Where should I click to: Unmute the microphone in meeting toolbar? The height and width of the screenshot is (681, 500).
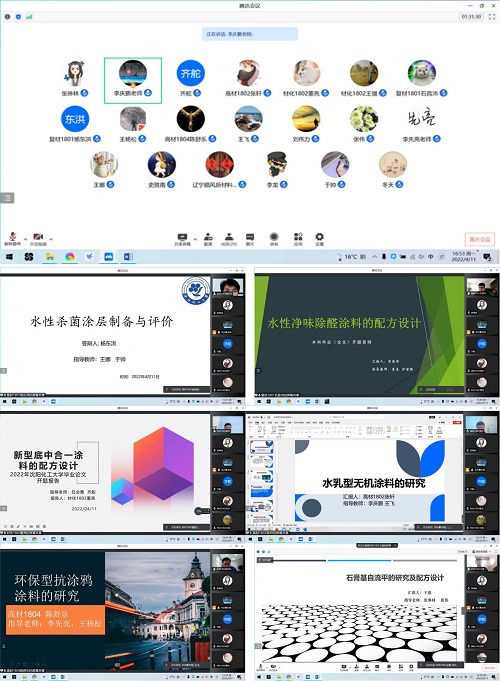pyautogui.click(x=13, y=238)
